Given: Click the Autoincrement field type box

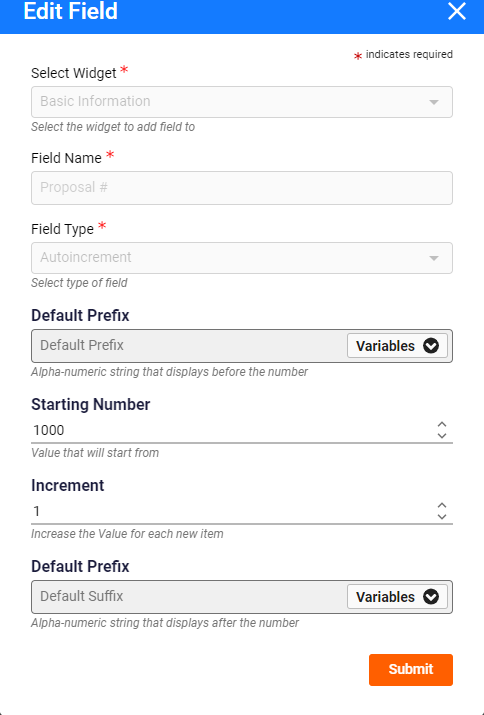Looking at the screenshot, I should tap(242, 258).
